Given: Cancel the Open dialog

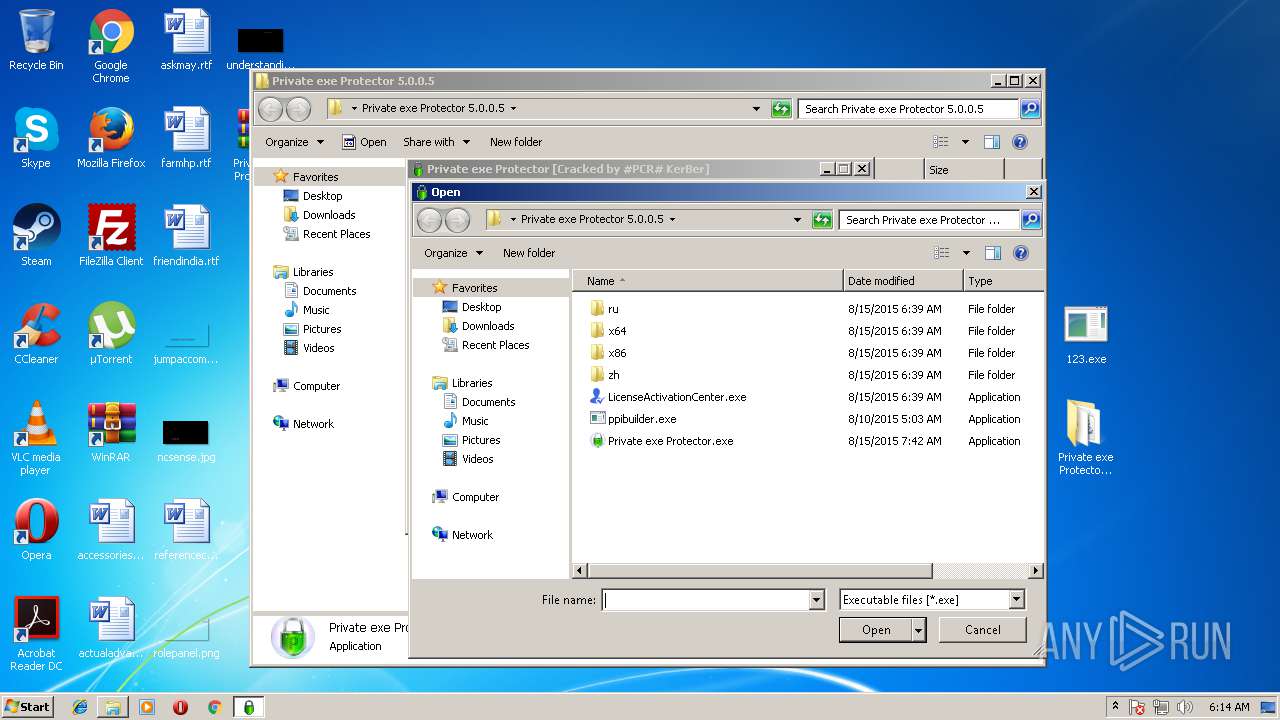Looking at the screenshot, I should 983,630.
